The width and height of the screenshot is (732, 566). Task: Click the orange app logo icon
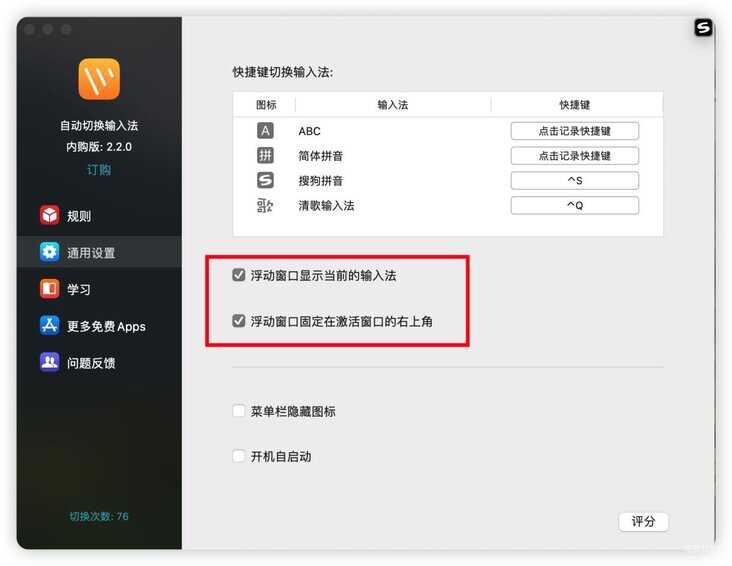99,78
